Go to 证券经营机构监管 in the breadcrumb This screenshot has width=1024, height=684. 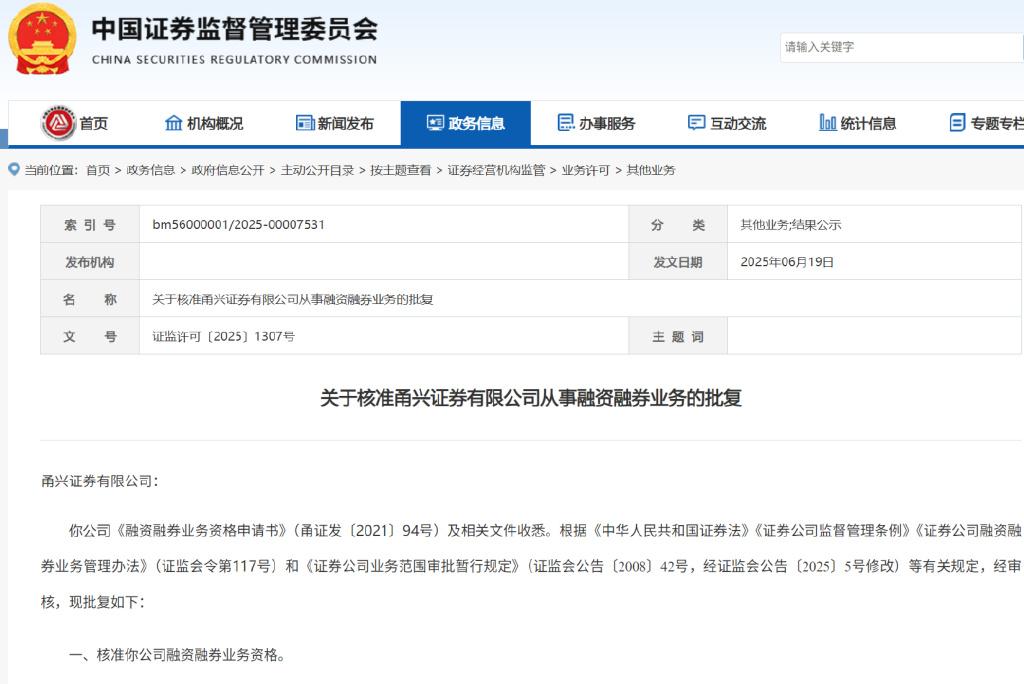[496, 170]
